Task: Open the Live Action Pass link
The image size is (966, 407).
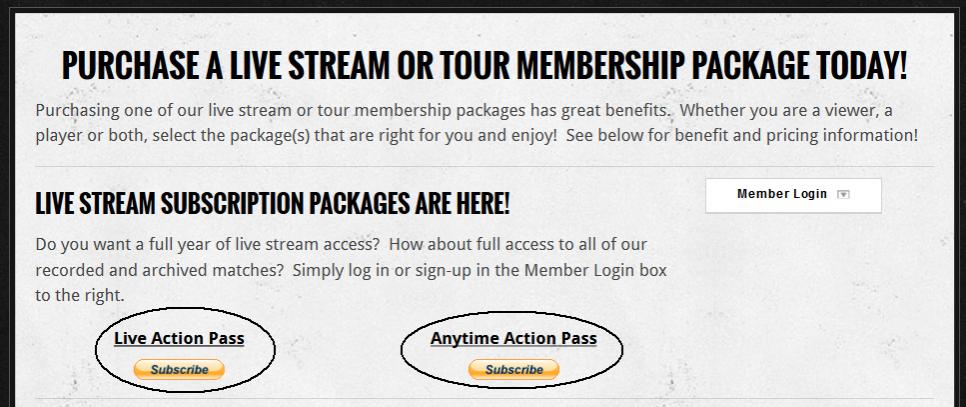Action: 179,339
